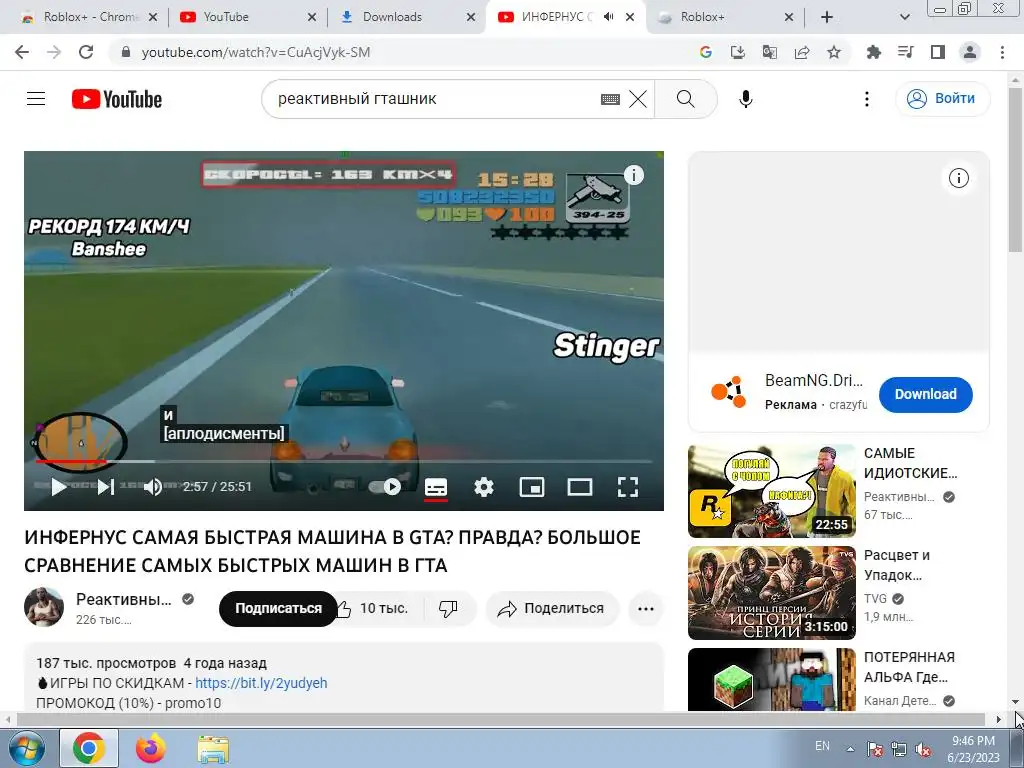Open САМЫЕ ИДИОТСКИЕ video thumbnail
Screen dimensions: 1024x768
click(x=772, y=491)
